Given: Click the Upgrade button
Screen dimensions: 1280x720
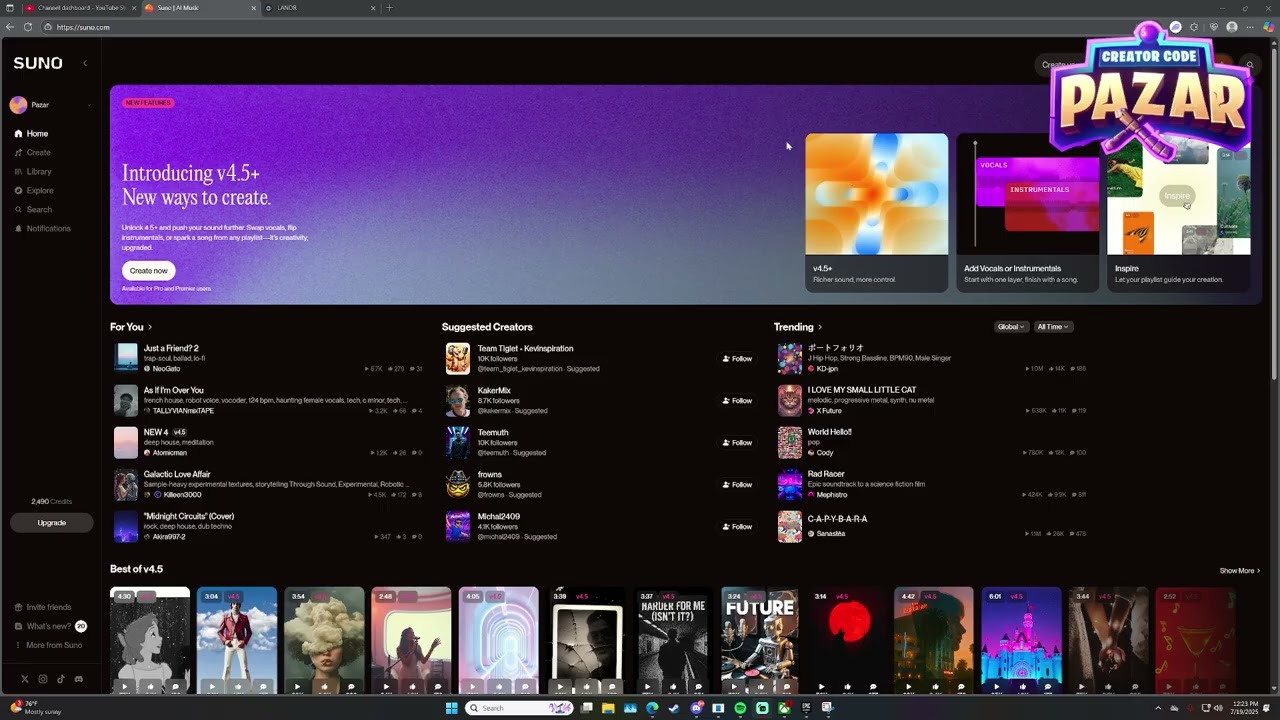Looking at the screenshot, I should 51,523.
